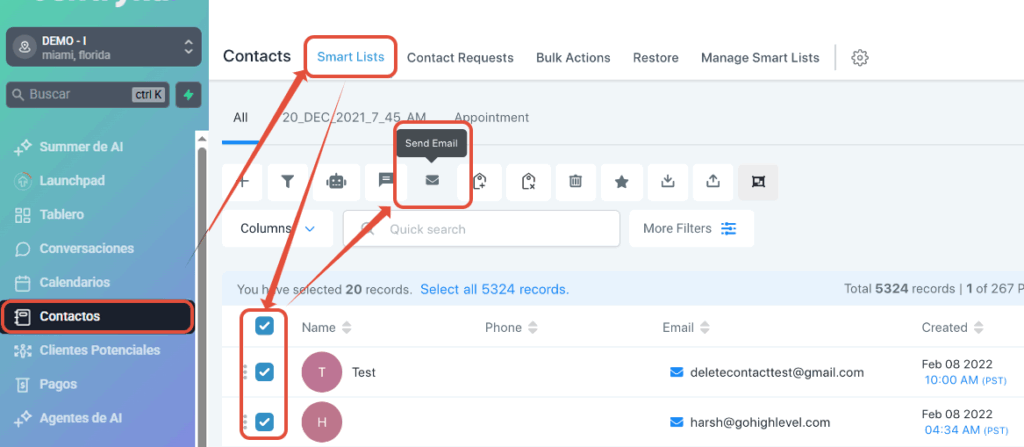Open the filter funnel icon in toolbar
This screenshot has width=1024, height=447.
pyautogui.click(x=287, y=181)
